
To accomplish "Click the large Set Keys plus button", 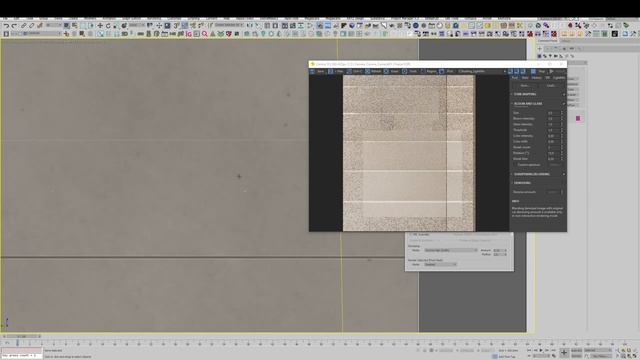I will click(564, 353).
